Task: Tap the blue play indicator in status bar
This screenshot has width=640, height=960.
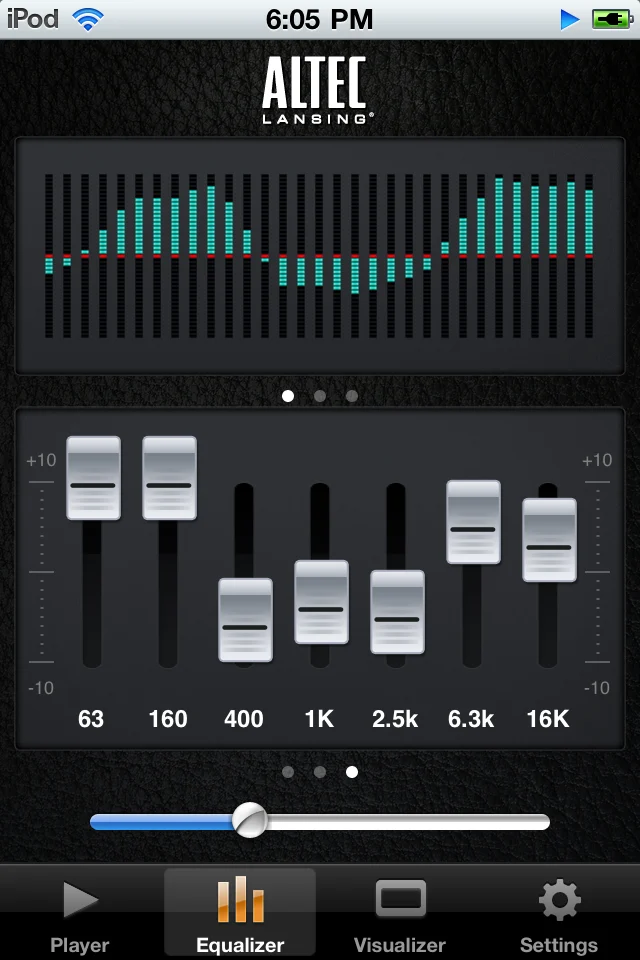Action: [570, 20]
